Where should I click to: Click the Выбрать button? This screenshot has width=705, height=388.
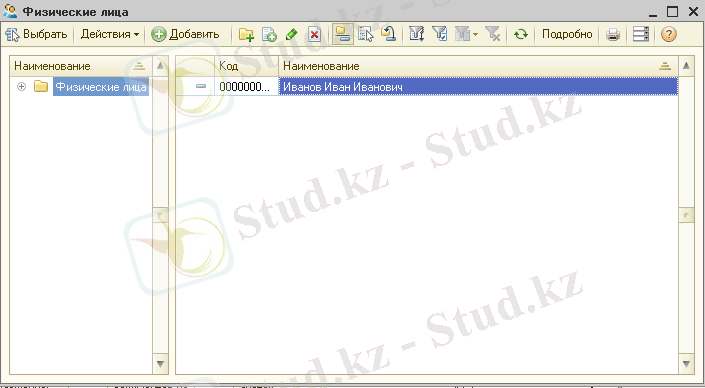point(37,35)
